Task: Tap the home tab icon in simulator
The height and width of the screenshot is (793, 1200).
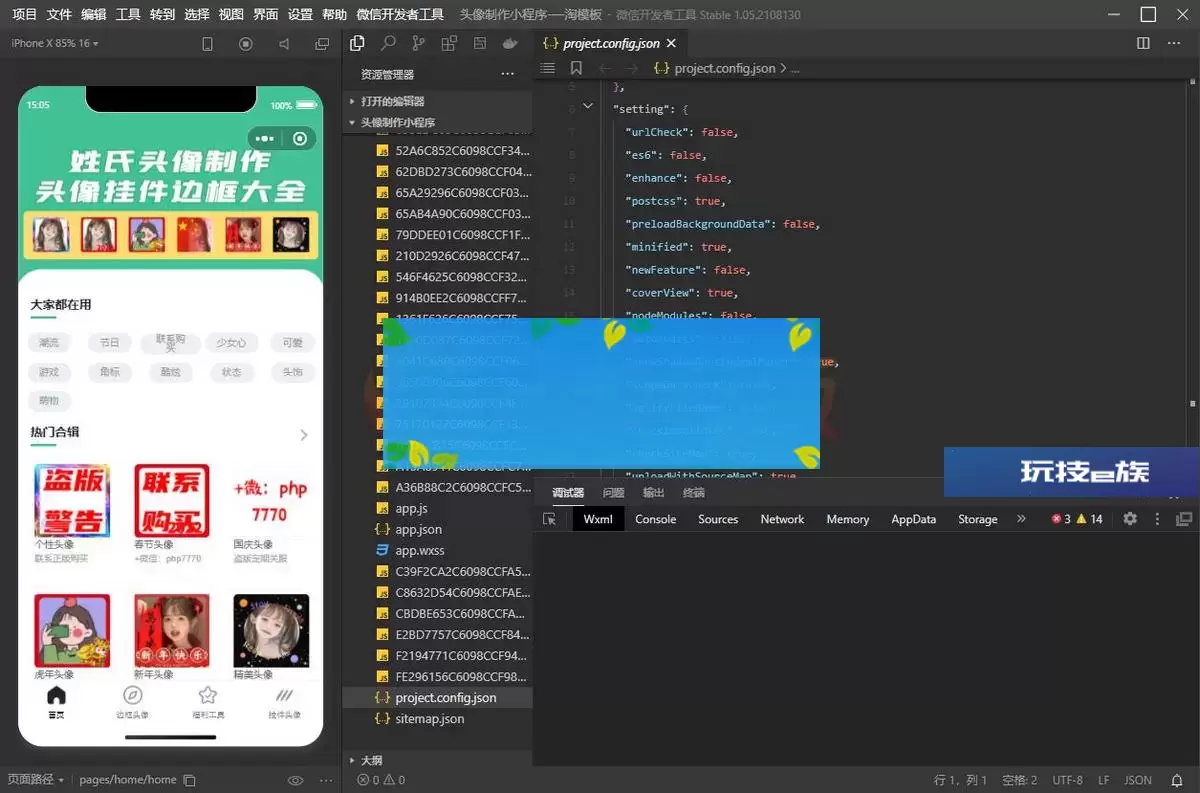Action: (x=57, y=696)
